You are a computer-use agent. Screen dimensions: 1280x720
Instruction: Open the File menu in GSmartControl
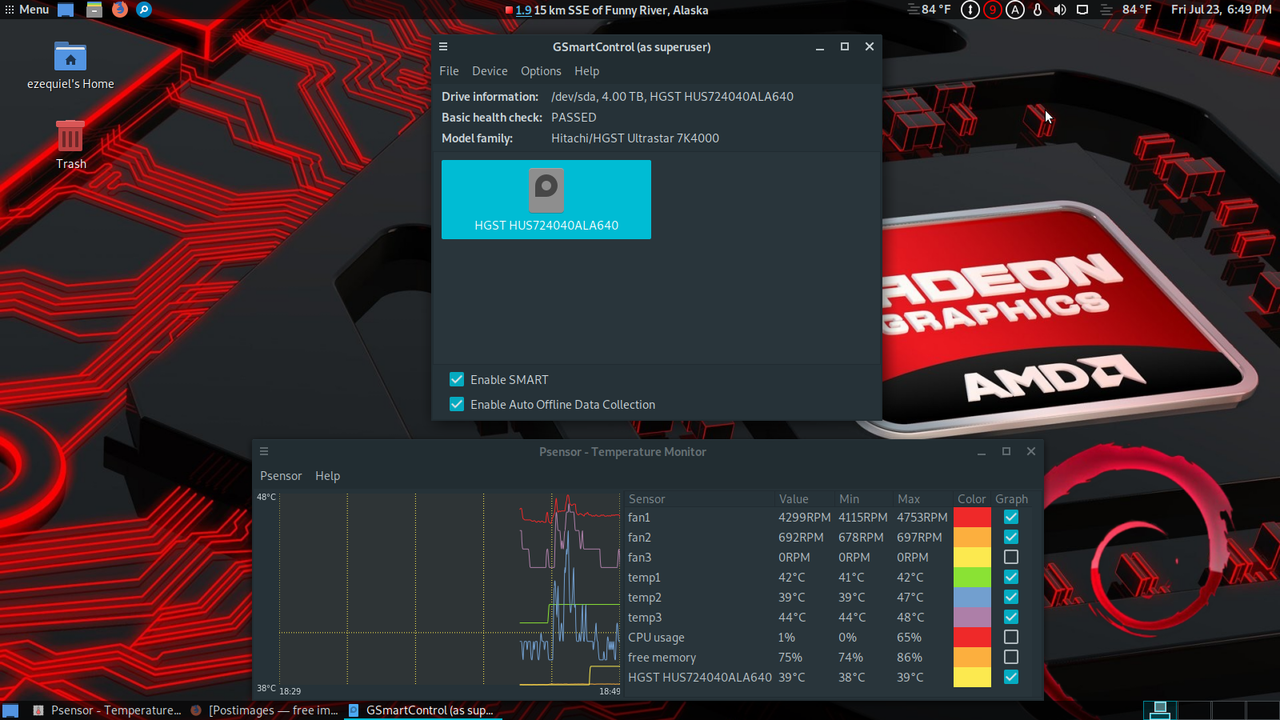point(449,71)
